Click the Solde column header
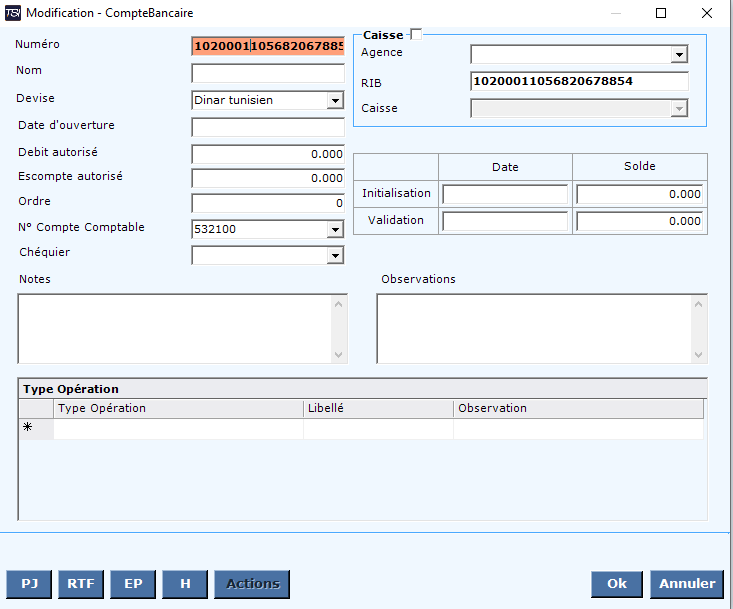 tap(640, 166)
